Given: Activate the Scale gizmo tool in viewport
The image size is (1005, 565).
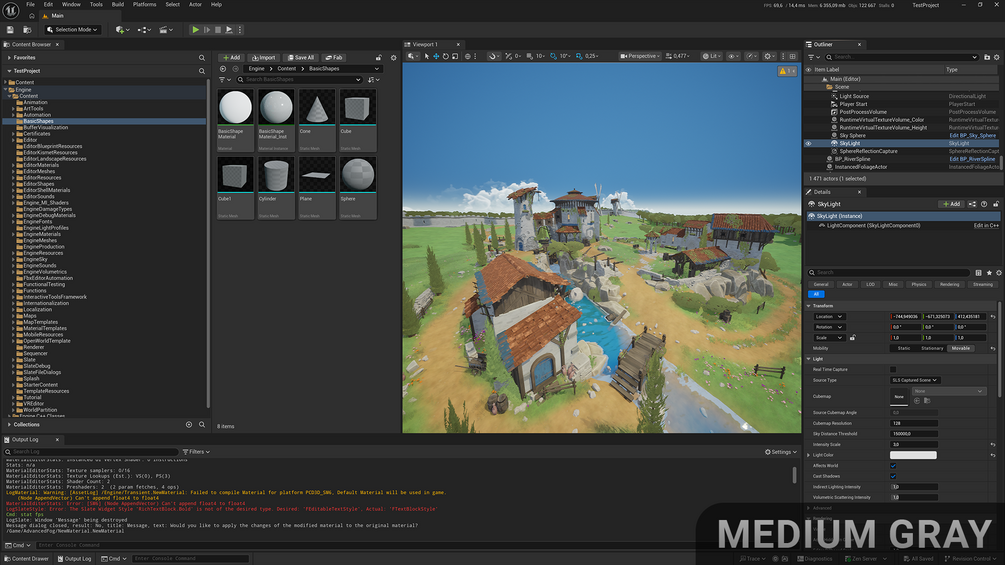Looking at the screenshot, I should (455, 56).
